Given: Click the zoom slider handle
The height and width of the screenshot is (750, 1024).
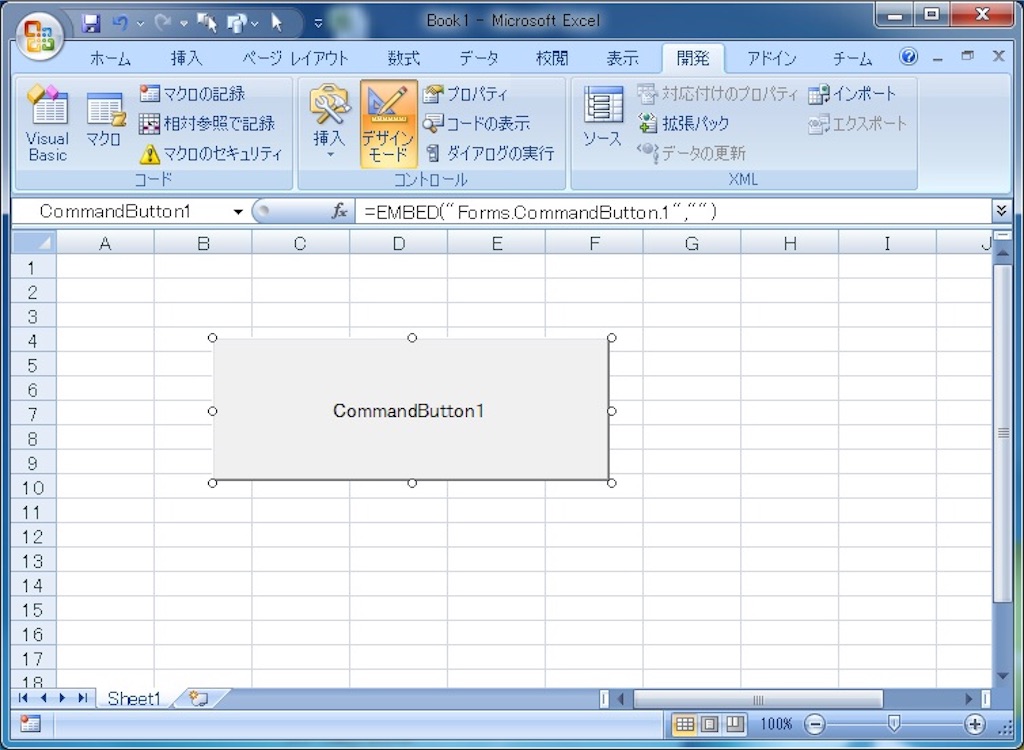Looking at the screenshot, I should (x=894, y=723).
